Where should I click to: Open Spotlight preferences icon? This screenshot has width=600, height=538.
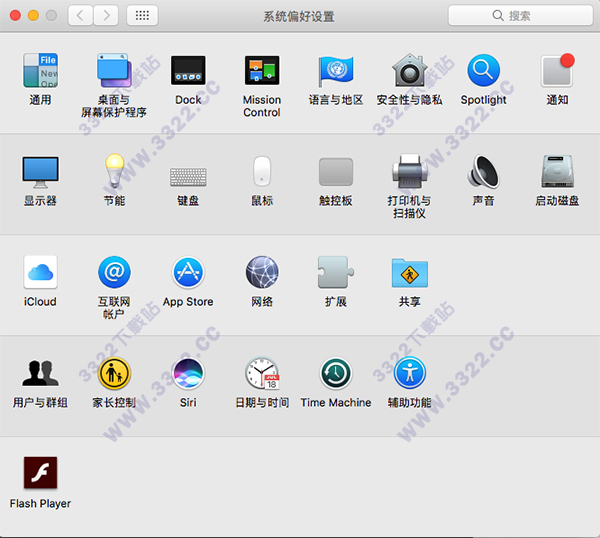pyautogui.click(x=483, y=70)
